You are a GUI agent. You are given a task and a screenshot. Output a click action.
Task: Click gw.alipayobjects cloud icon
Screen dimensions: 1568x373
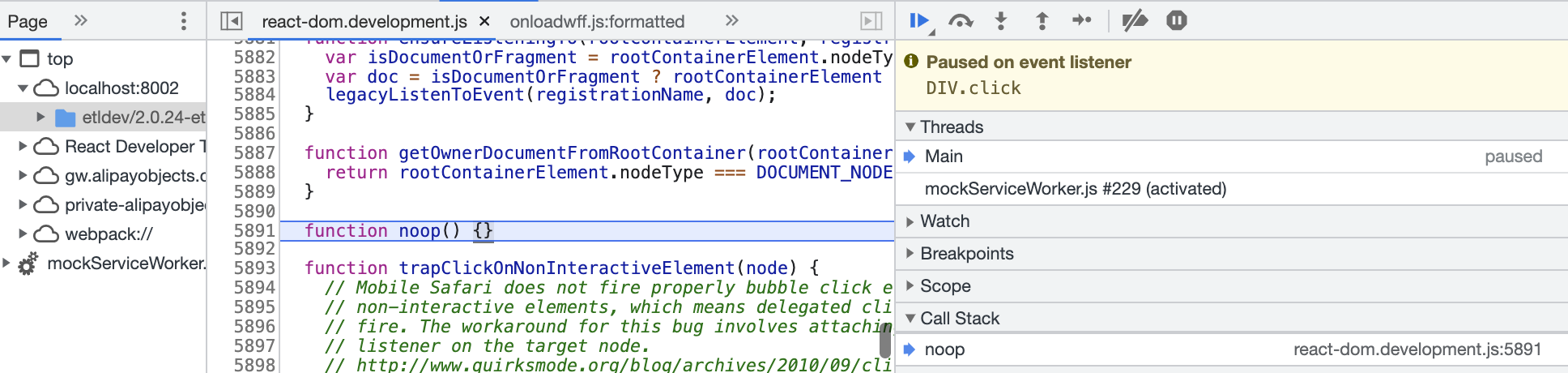coord(46,176)
